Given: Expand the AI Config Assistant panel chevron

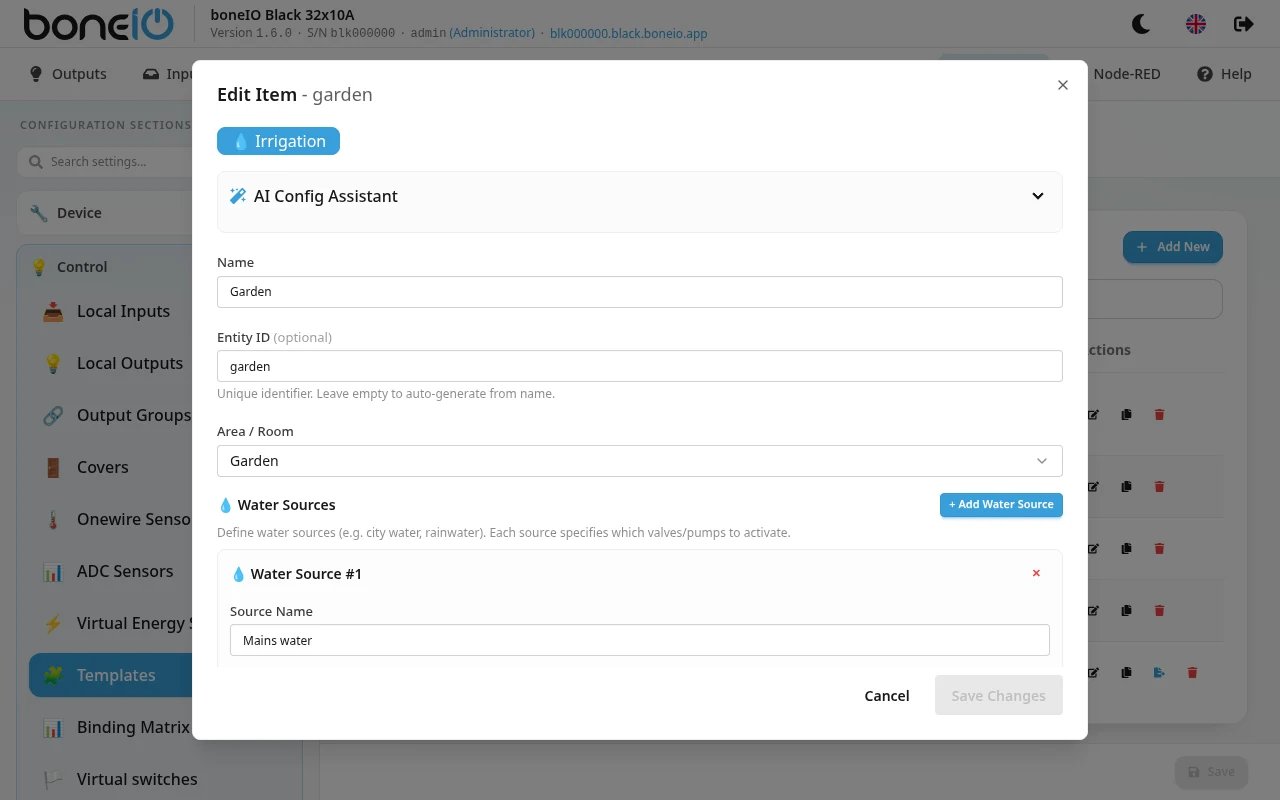Looking at the screenshot, I should pos(1038,196).
